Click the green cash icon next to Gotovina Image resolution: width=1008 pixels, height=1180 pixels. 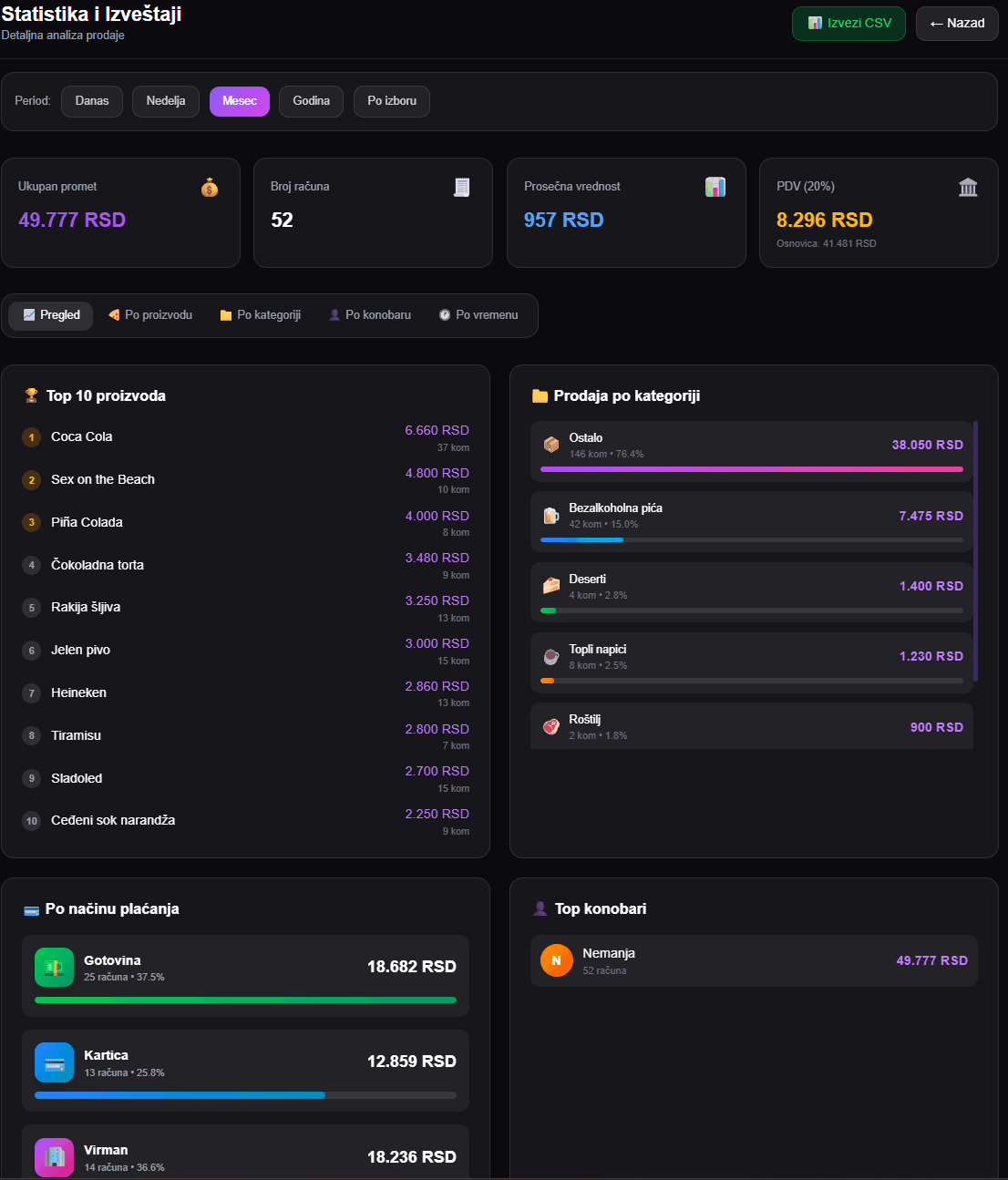(54, 967)
